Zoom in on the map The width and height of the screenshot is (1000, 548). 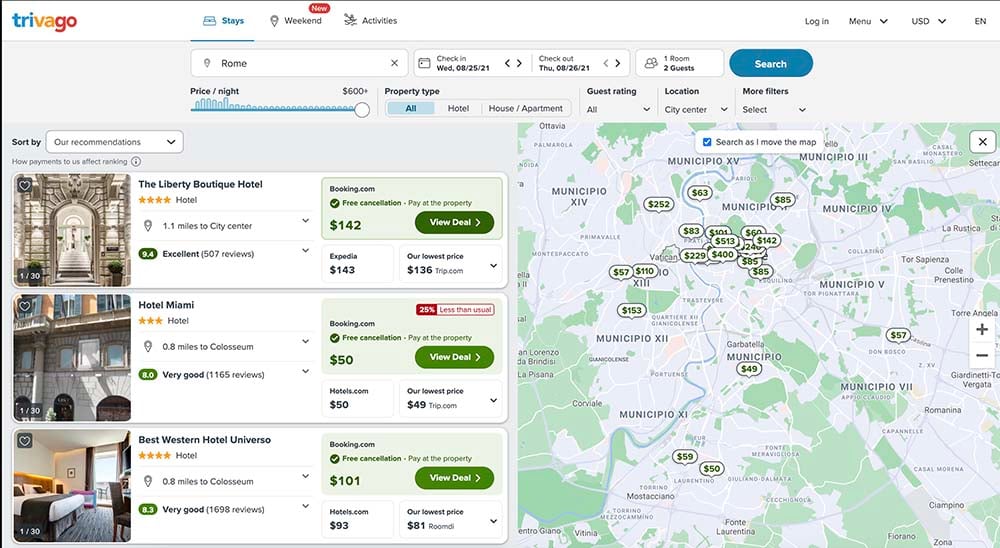pos(982,330)
